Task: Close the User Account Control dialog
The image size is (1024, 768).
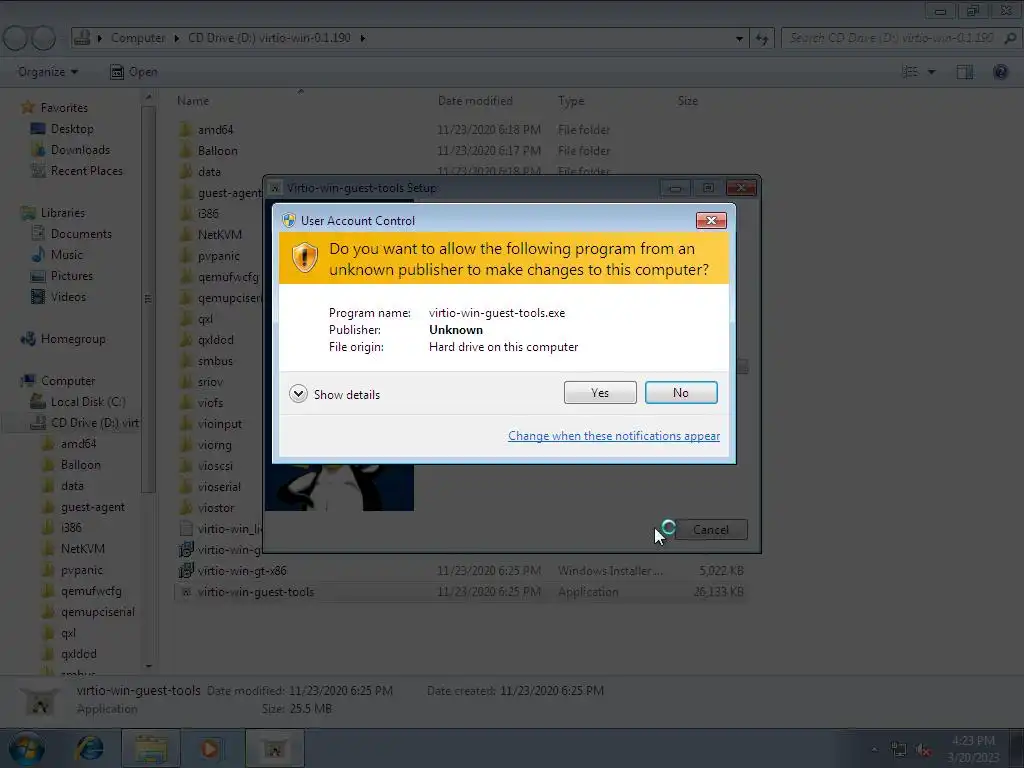Action: click(711, 221)
